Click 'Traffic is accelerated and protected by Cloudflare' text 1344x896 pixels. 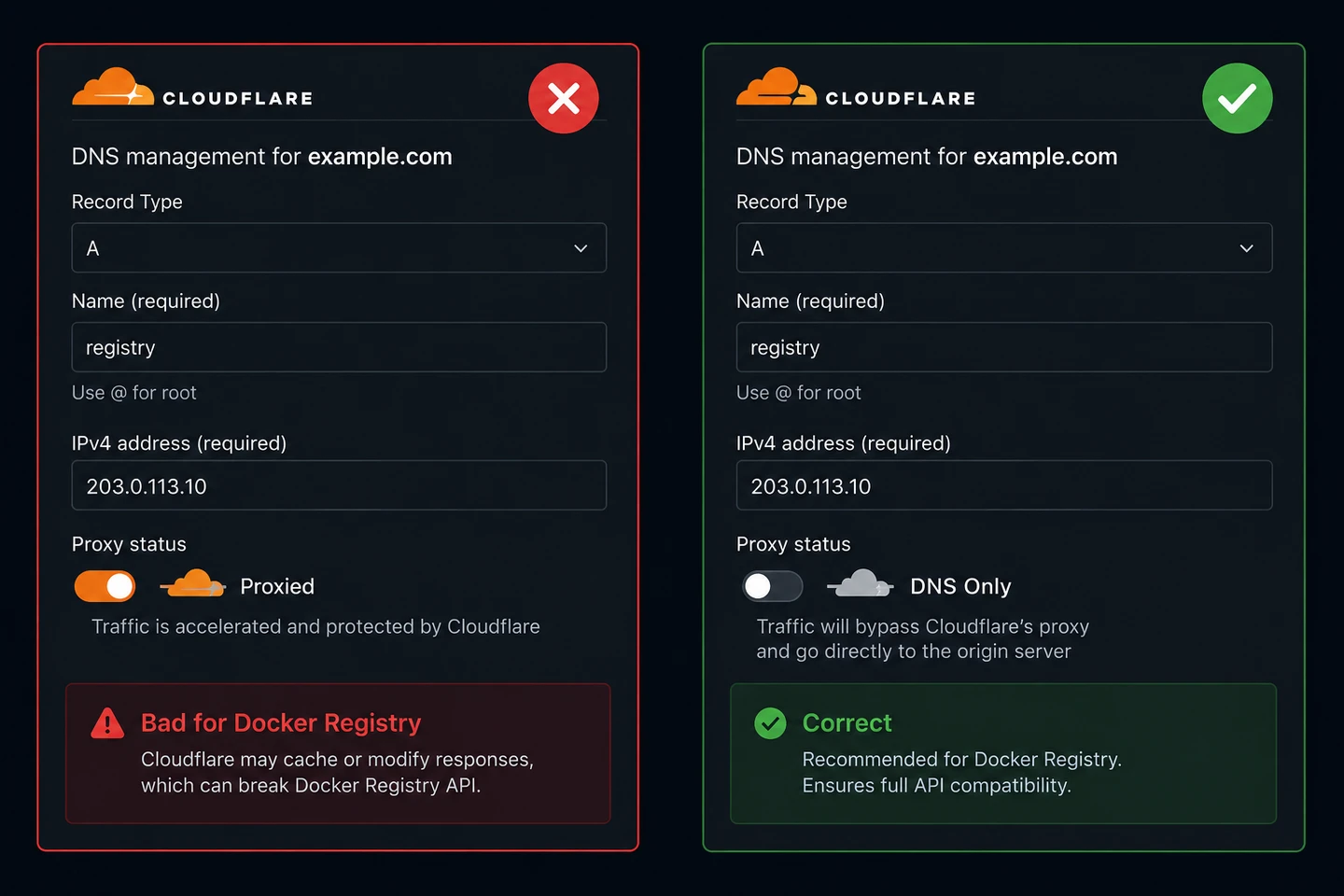pos(315,626)
